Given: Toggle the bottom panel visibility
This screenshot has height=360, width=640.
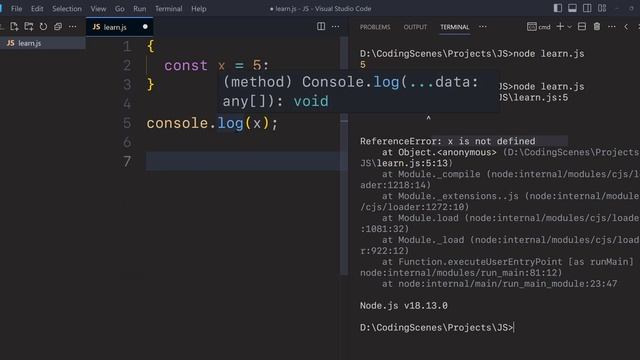Looking at the screenshot, I should [x=572, y=8].
